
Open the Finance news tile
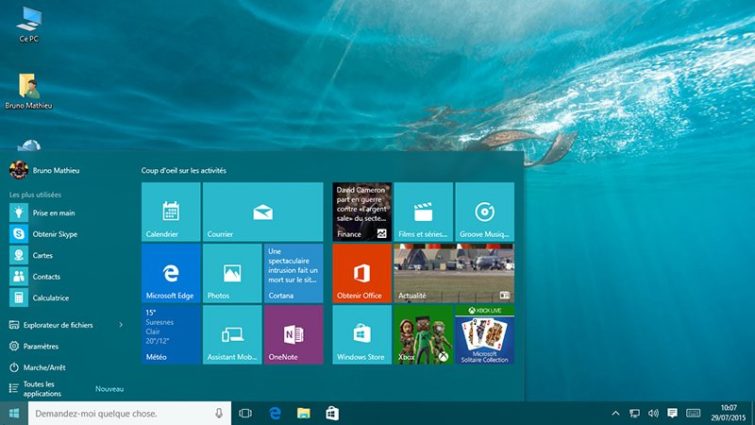coord(362,212)
